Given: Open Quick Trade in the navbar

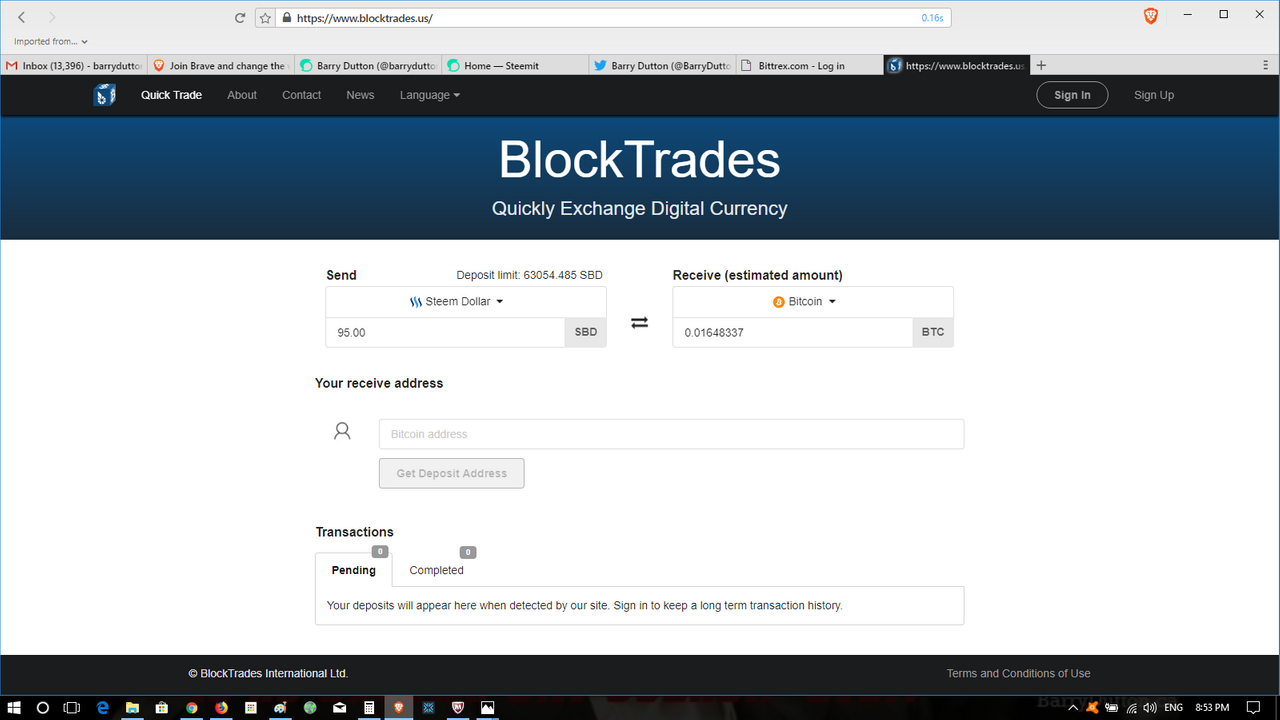Looking at the screenshot, I should click(x=171, y=95).
